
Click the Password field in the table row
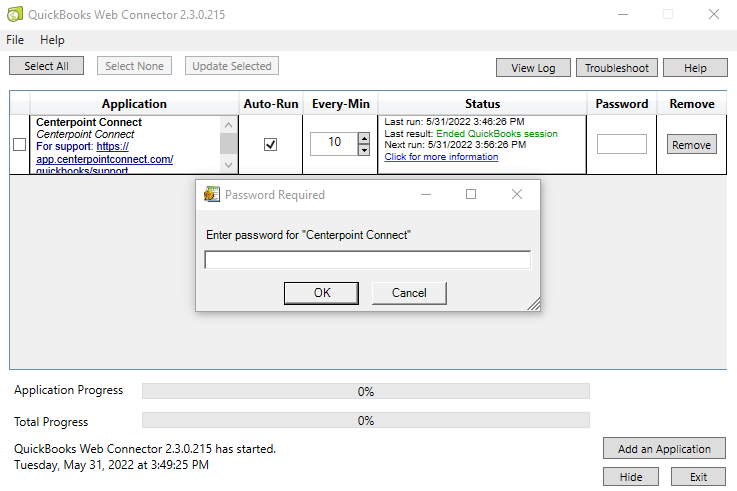(x=621, y=144)
